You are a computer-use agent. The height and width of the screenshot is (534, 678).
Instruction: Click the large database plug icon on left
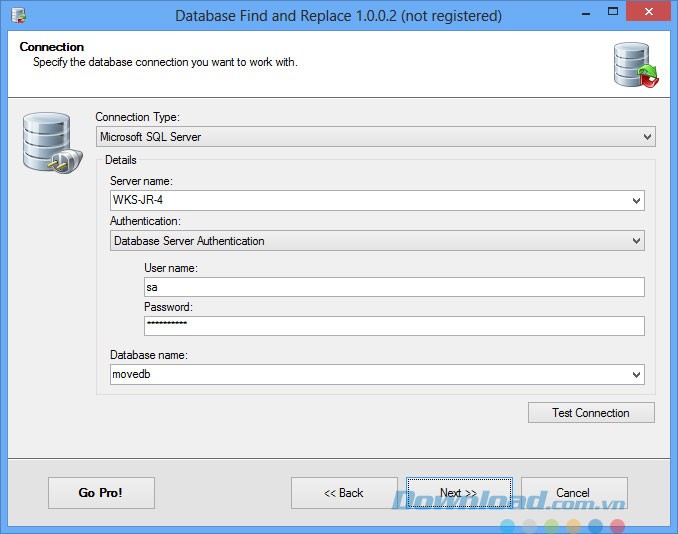click(45, 142)
